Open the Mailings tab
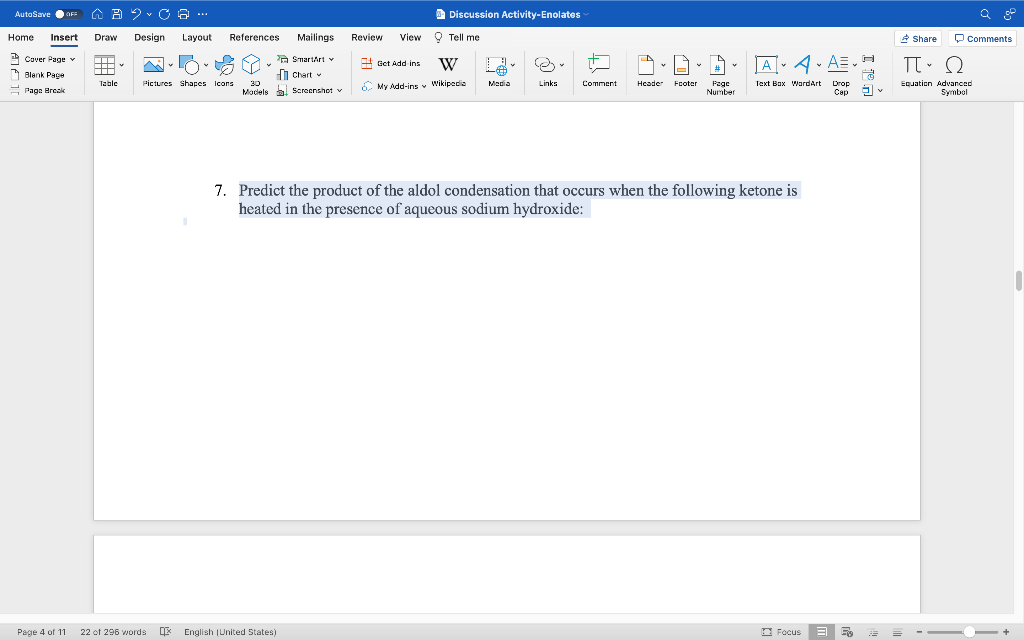The height and width of the screenshot is (640, 1024). click(315, 37)
